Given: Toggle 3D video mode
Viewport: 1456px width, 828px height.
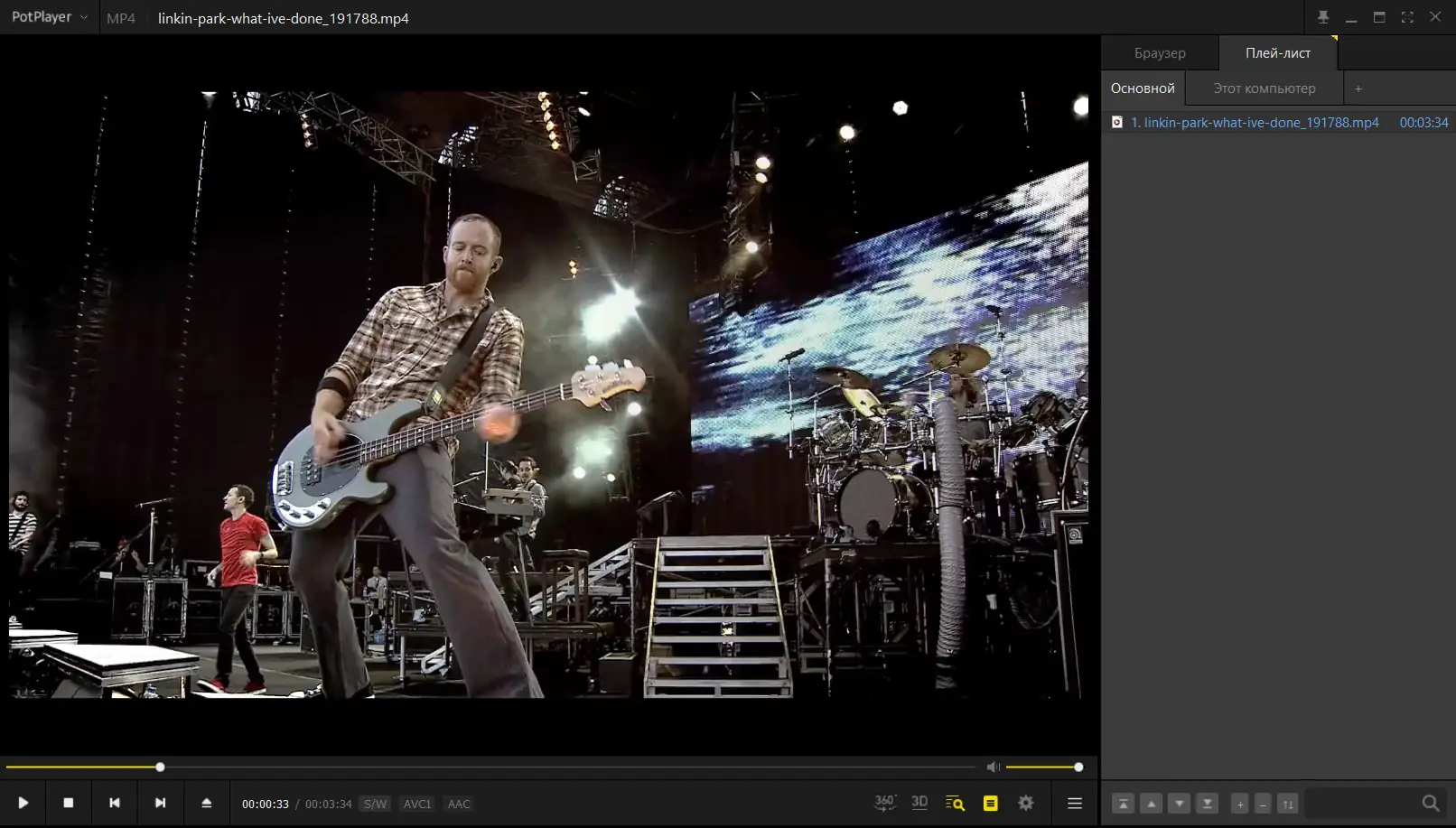Looking at the screenshot, I should tap(919, 803).
